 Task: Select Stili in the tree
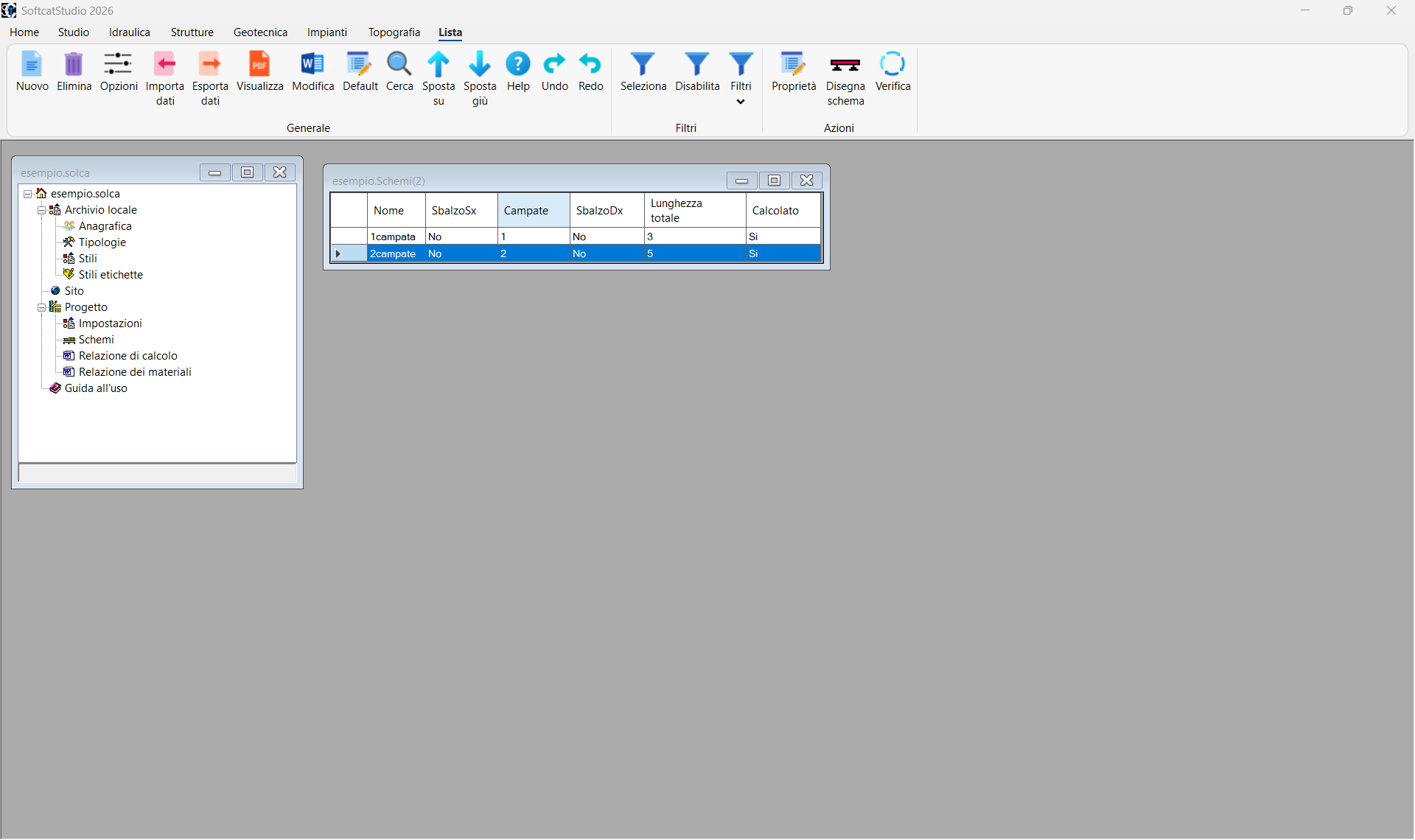88,259
